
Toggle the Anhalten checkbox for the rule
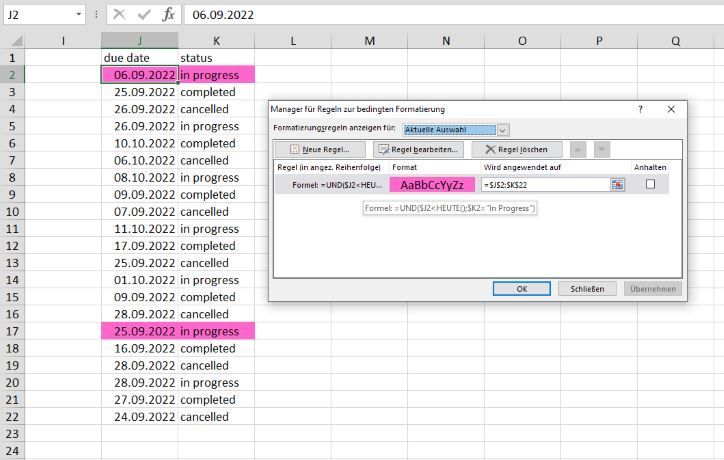[x=651, y=184]
